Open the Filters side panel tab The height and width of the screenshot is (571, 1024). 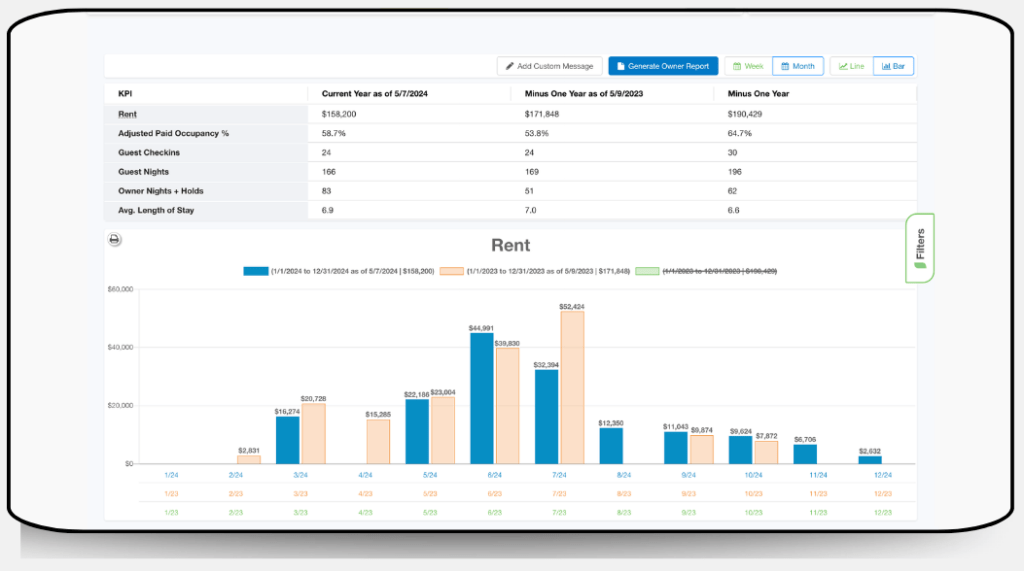click(x=919, y=247)
